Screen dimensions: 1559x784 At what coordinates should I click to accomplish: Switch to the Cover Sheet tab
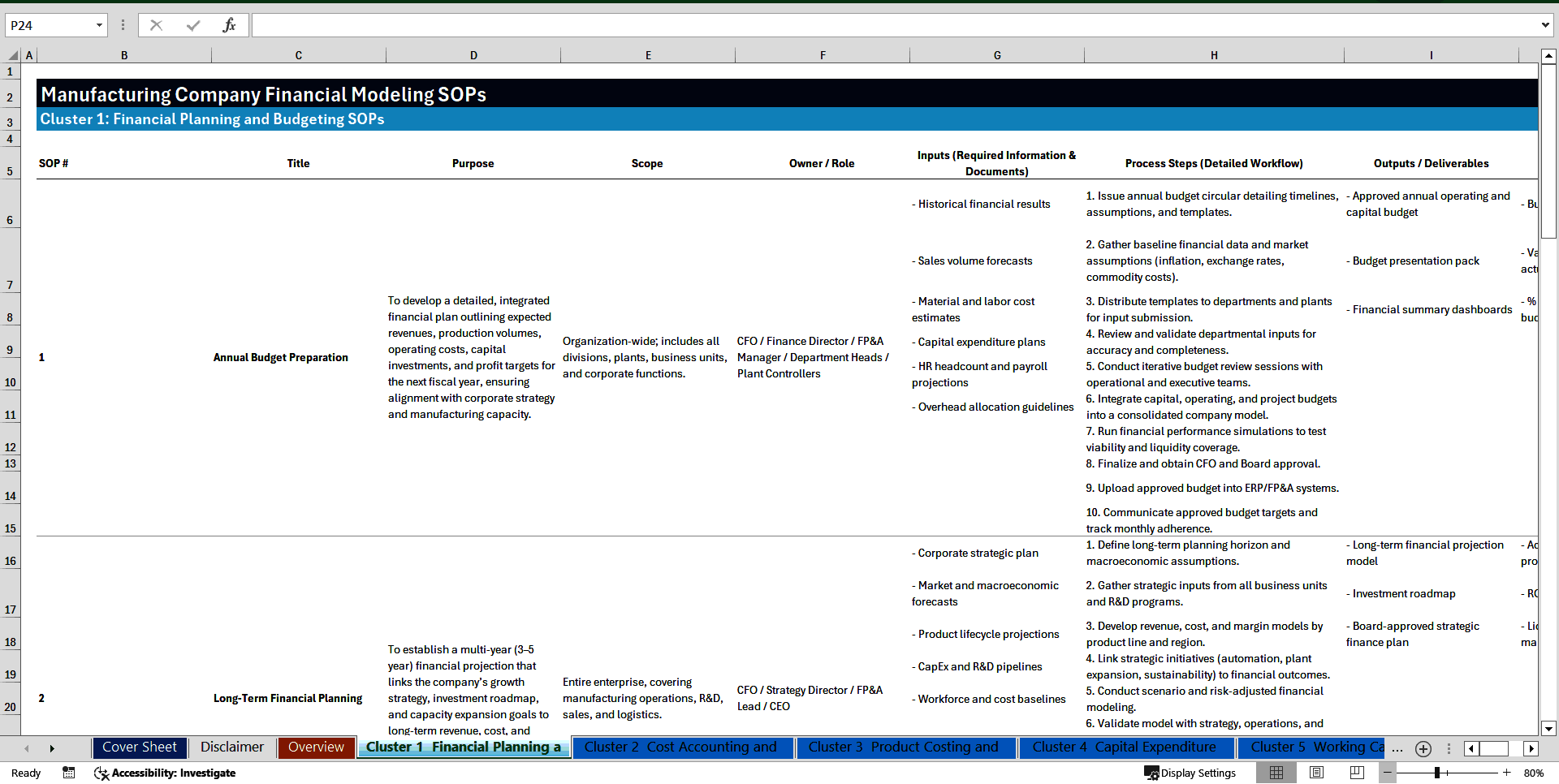[139, 747]
